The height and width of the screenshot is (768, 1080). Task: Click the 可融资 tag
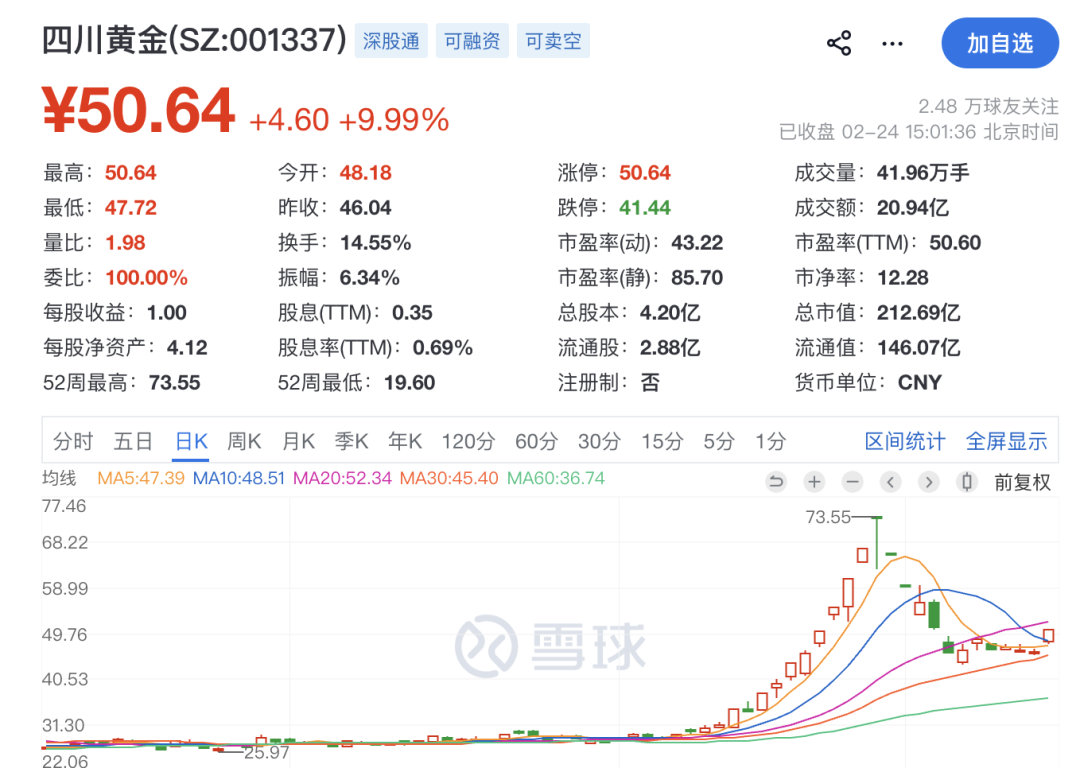click(472, 41)
